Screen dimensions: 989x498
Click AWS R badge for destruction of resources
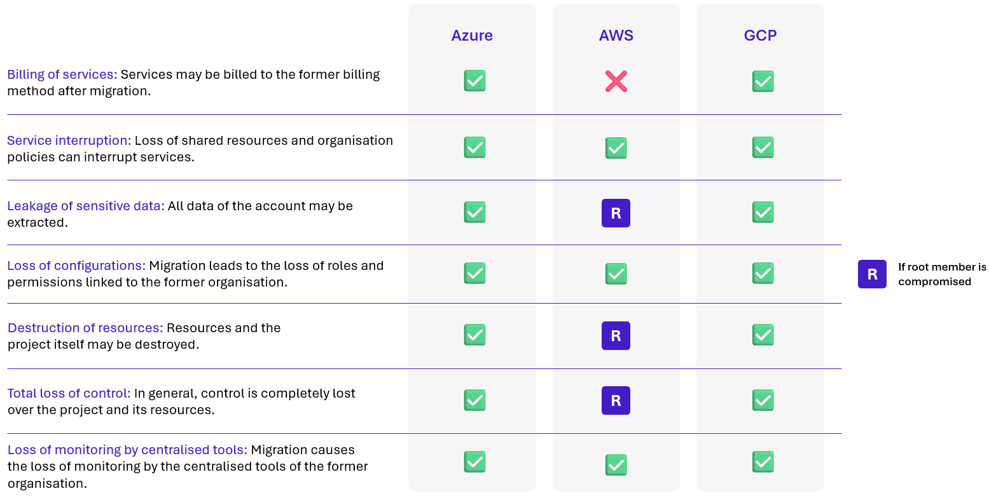[616, 336]
